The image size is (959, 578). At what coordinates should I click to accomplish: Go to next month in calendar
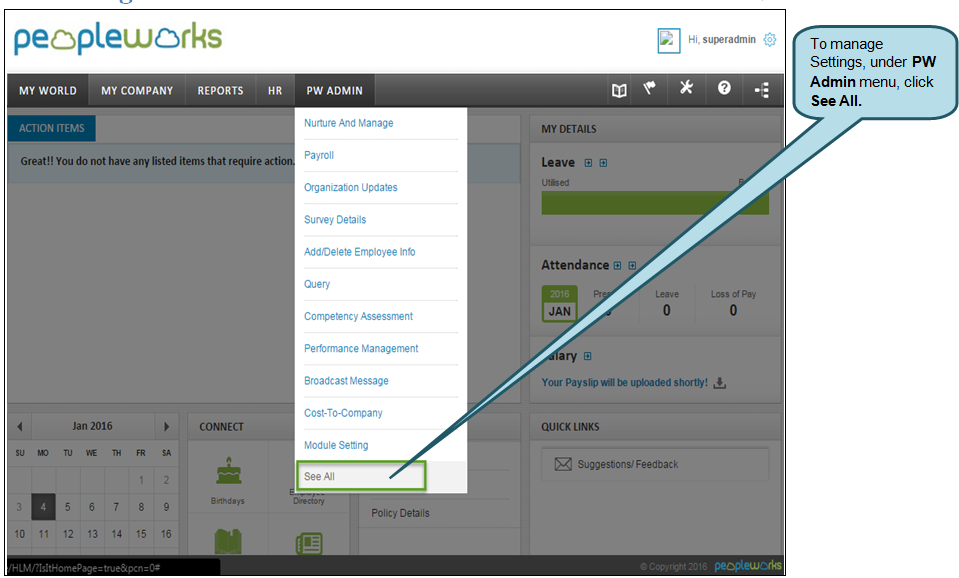(x=166, y=426)
